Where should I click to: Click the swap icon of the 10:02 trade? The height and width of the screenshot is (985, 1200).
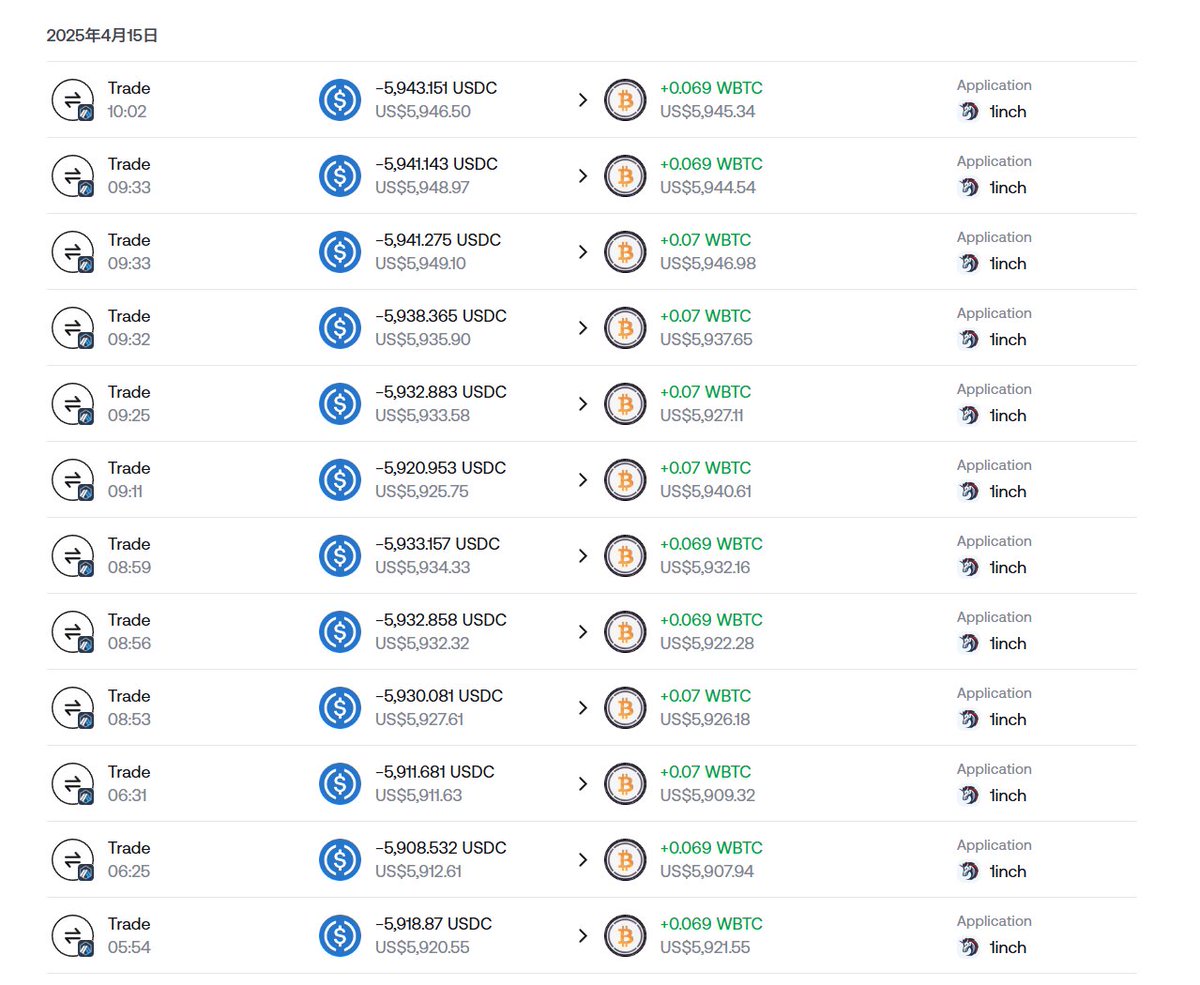pos(72,100)
